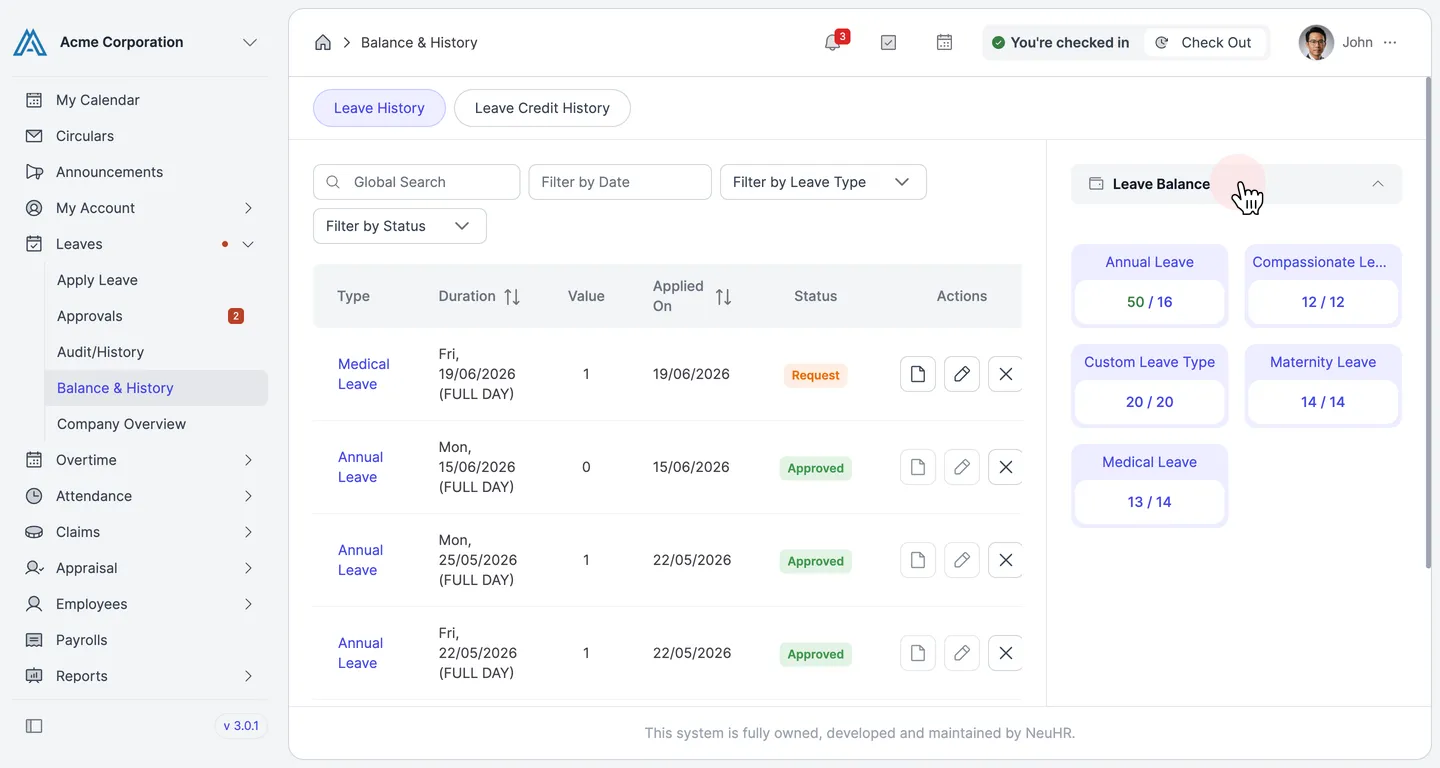Click pencil icon for leave applied 15/06/2026
The width and height of the screenshot is (1440, 768).
point(962,467)
